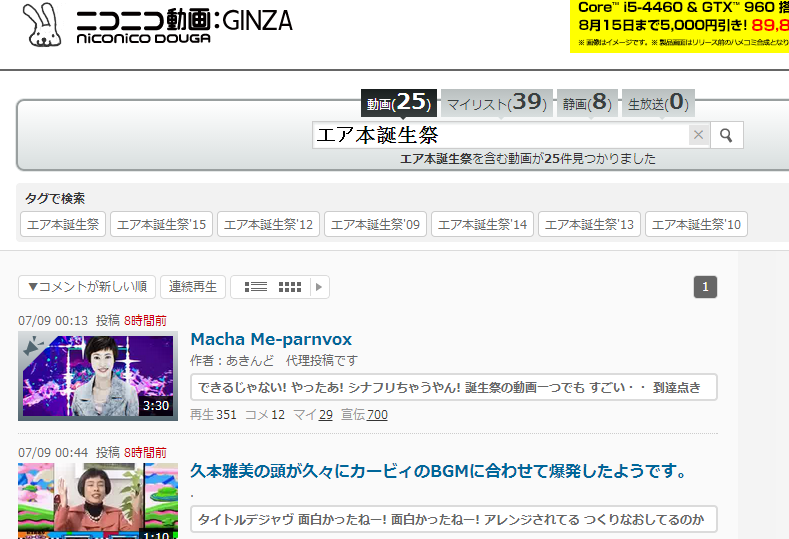This screenshot has width=789, height=539.
Task: Switch to list view layout icon
Action: pyautogui.click(x=256, y=287)
